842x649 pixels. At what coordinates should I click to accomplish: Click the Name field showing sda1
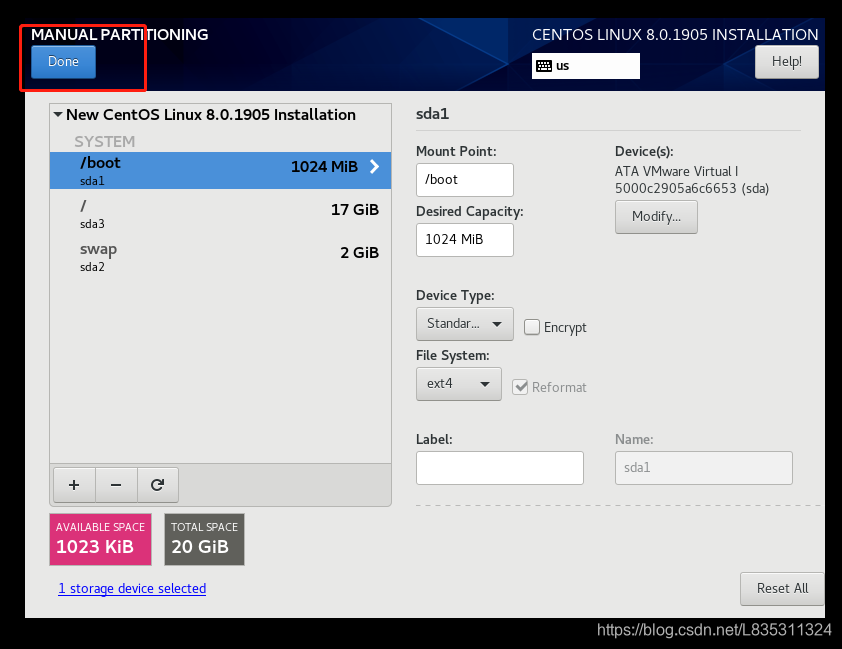tap(703, 468)
